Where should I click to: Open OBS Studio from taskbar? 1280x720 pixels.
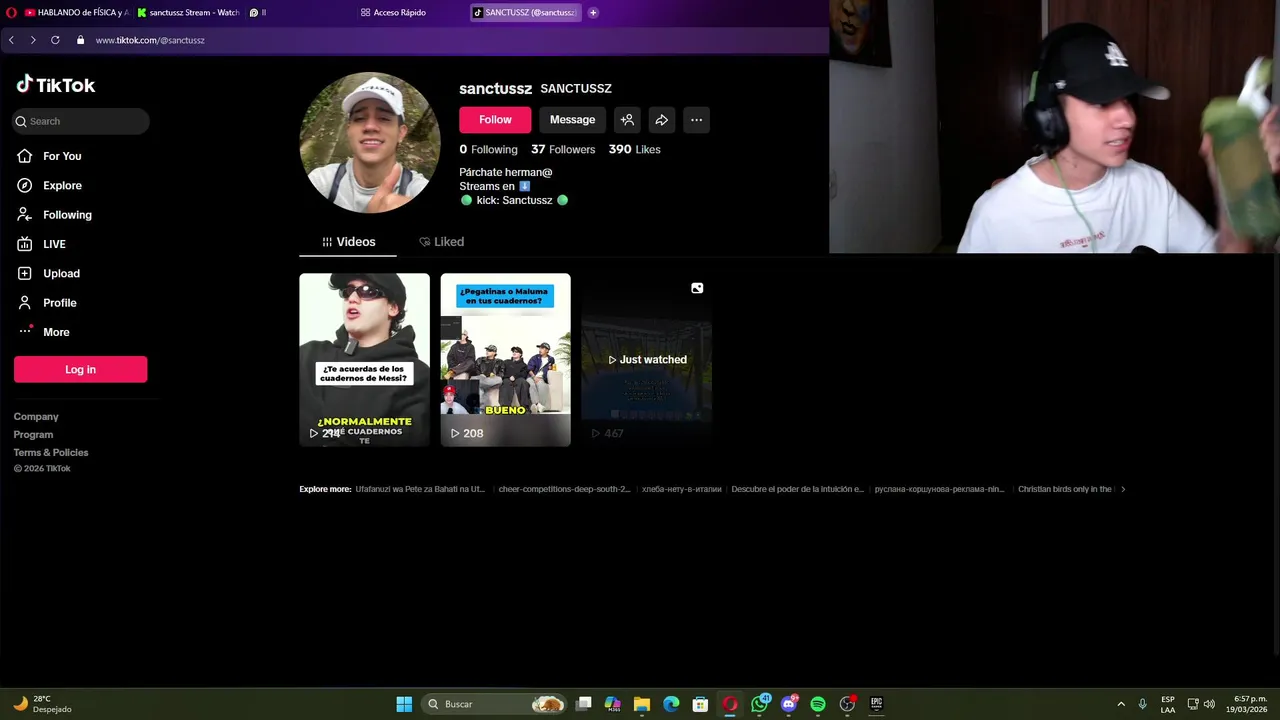tap(847, 704)
